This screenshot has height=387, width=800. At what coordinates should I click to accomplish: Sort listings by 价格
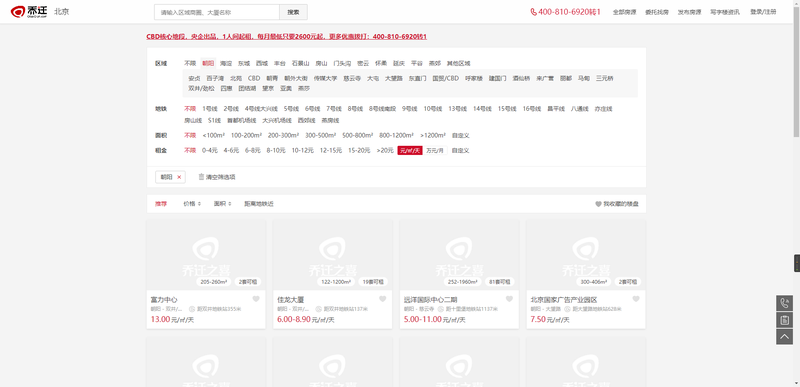coord(192,204)
